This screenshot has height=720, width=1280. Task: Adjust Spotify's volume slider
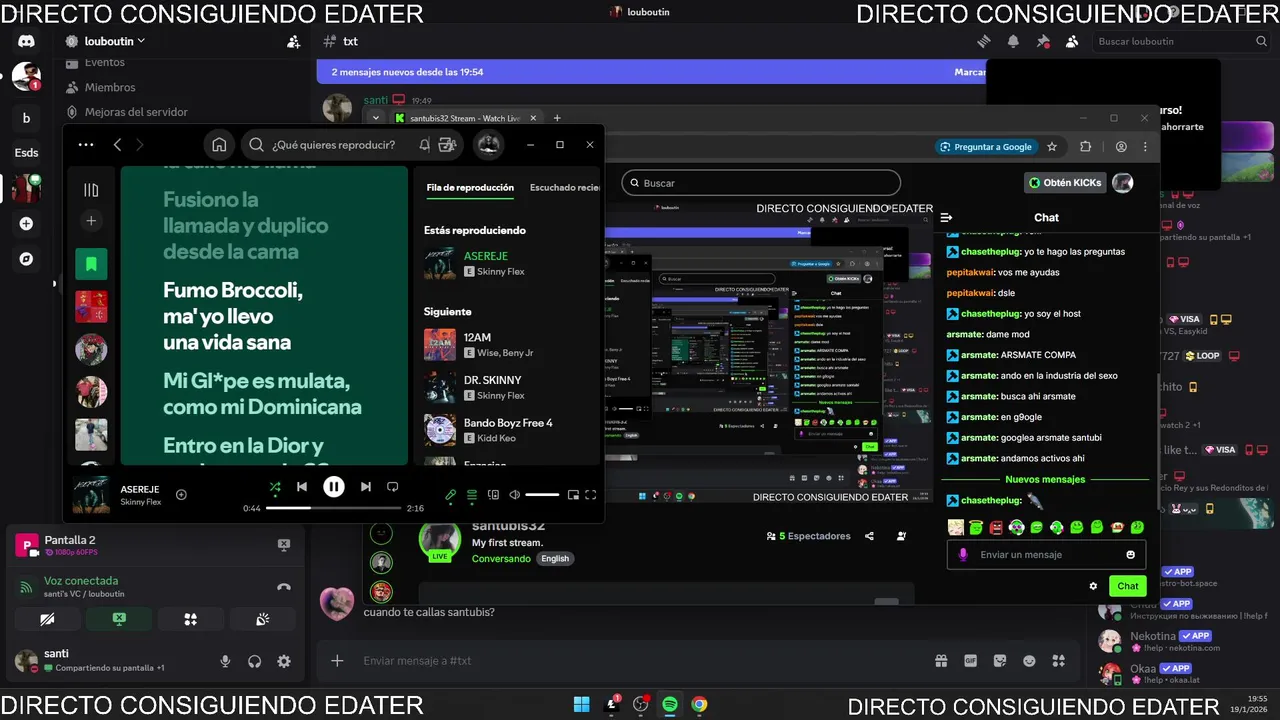pos(542,494)
